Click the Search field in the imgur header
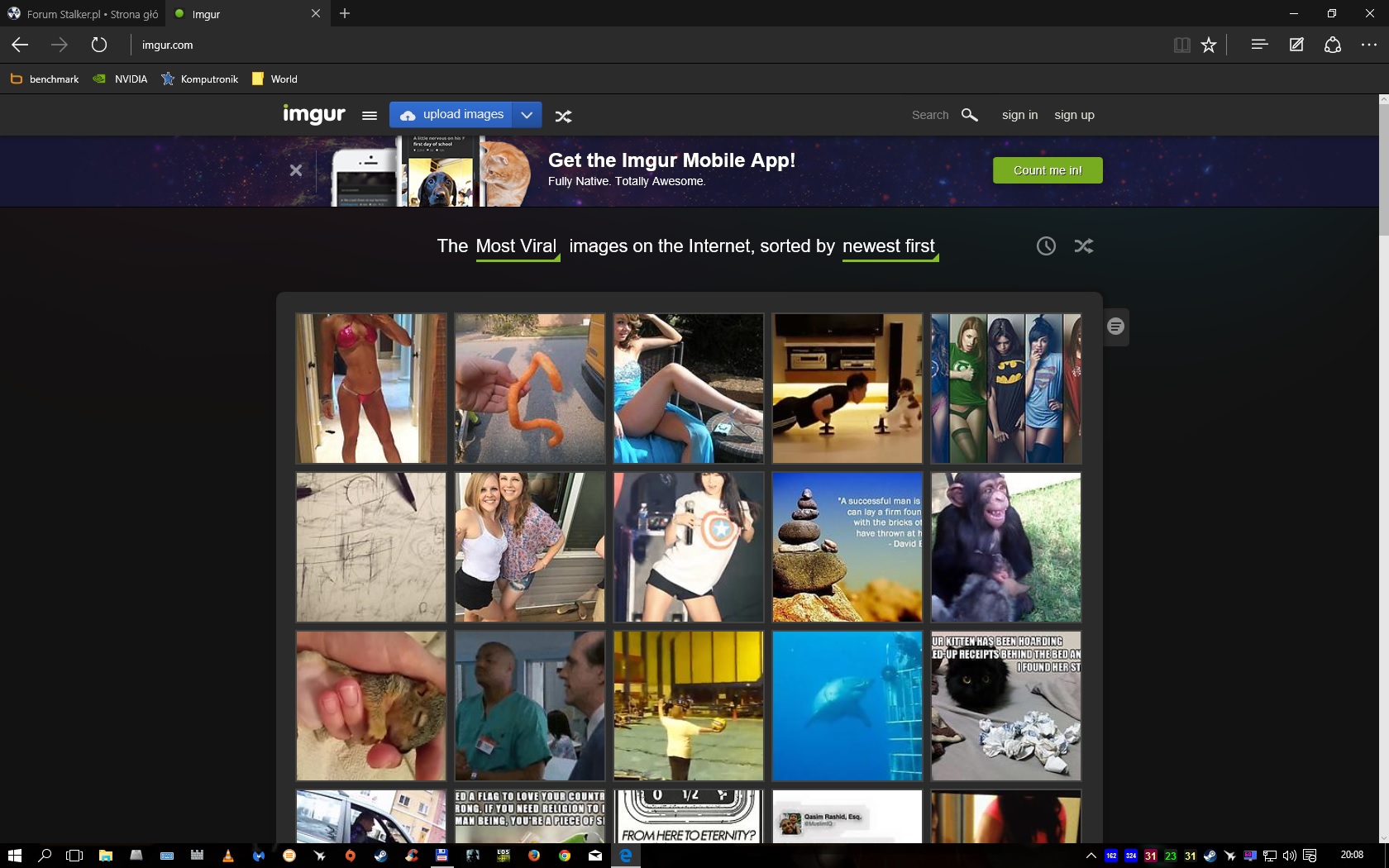 tap(930, 115)
